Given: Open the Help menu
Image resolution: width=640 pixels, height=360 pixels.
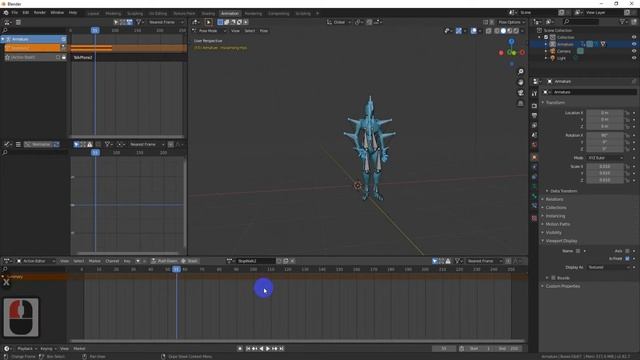Looking at the screenshot, I should 73,13.
